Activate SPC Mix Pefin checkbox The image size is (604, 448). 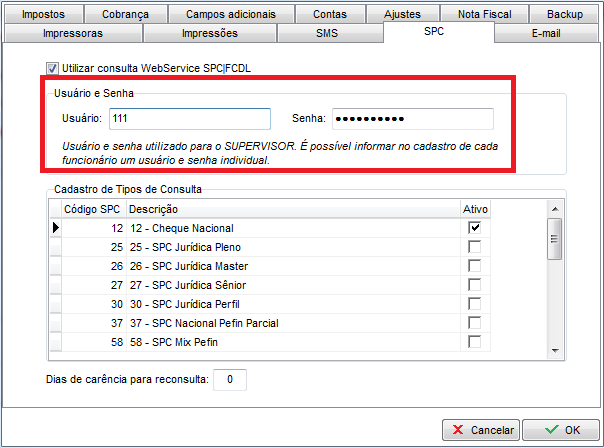point(474,342)
